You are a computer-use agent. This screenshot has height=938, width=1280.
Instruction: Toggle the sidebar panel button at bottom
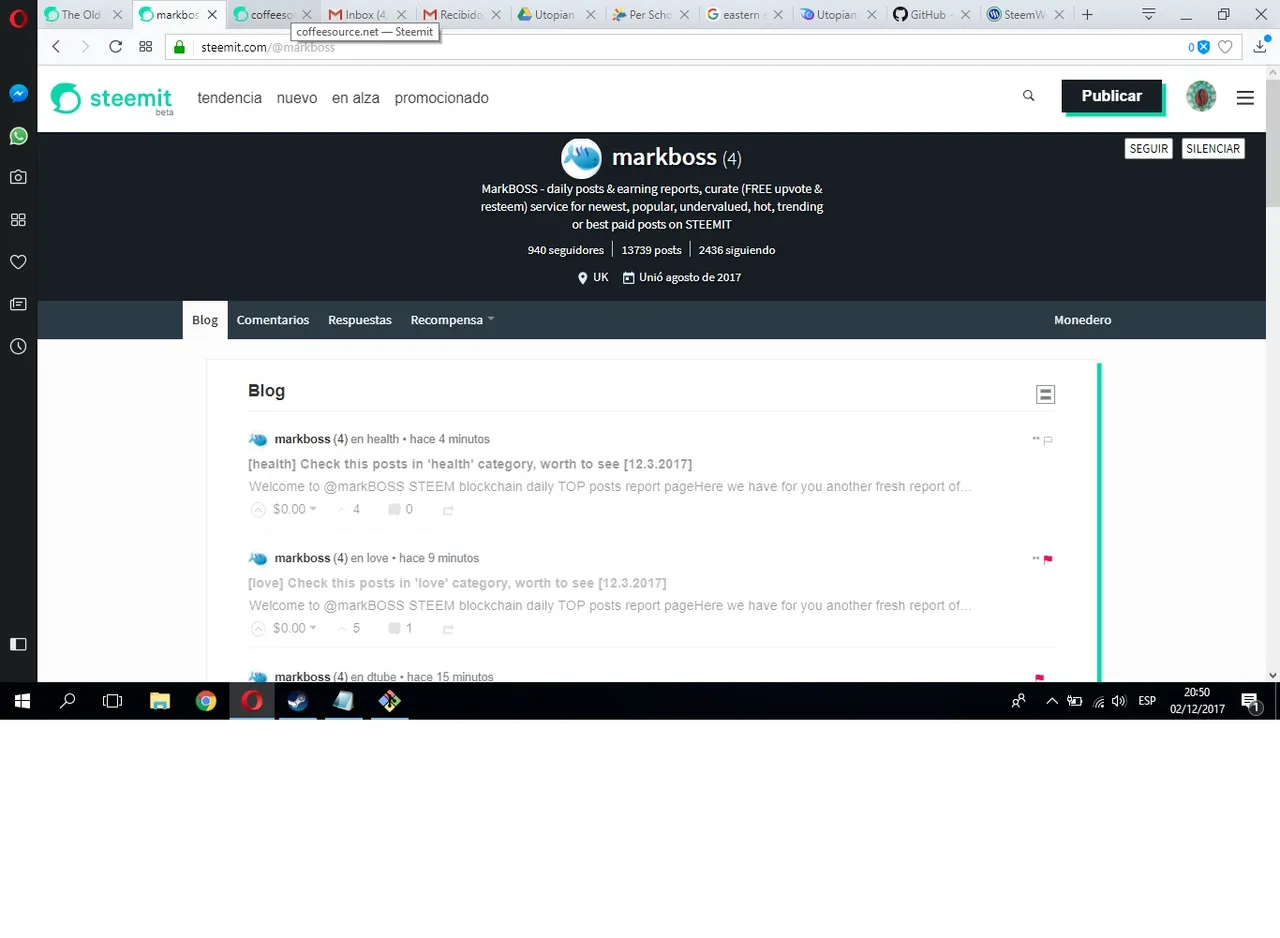point(18,644)
